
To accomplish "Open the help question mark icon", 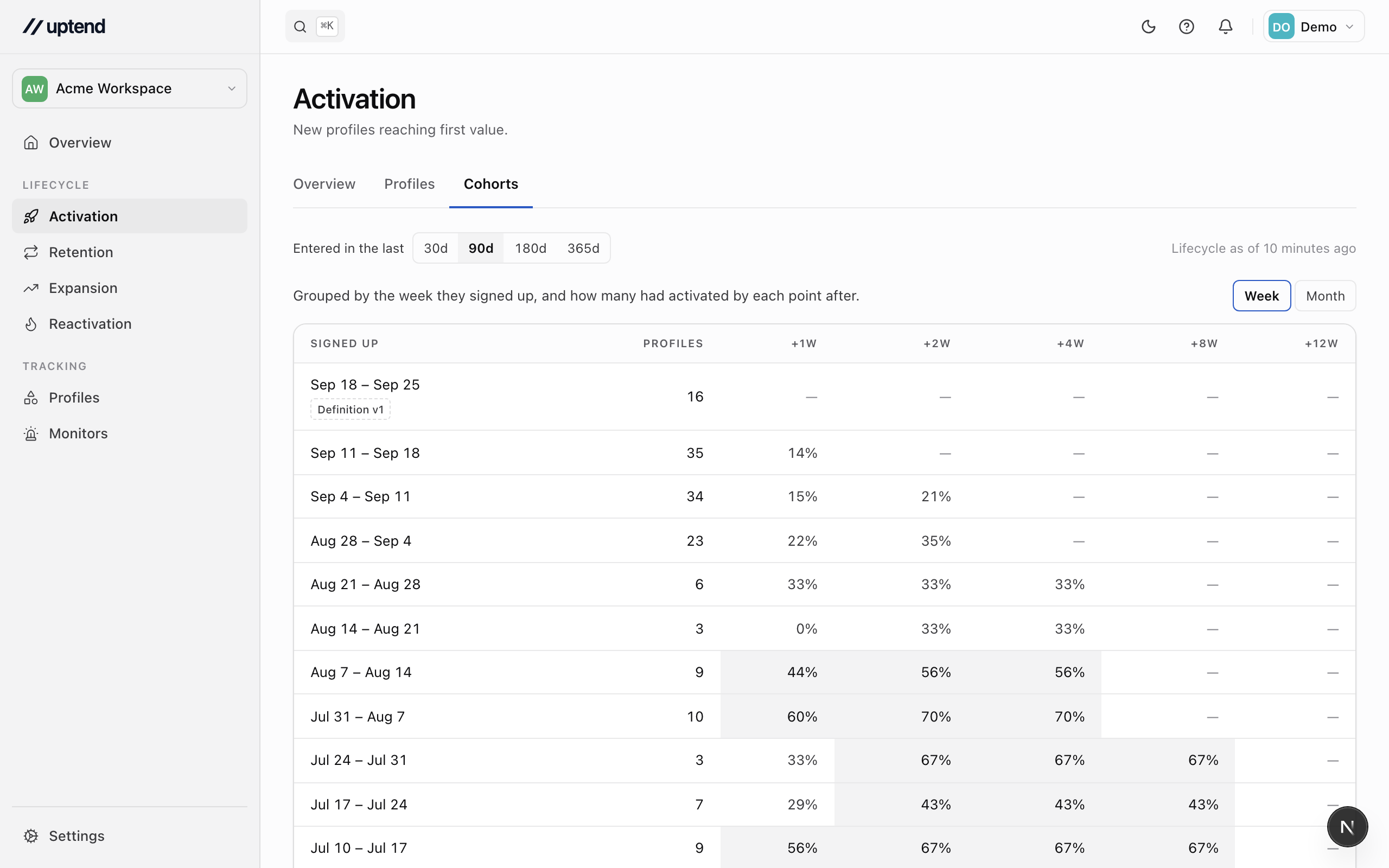I will [1187, 27].
